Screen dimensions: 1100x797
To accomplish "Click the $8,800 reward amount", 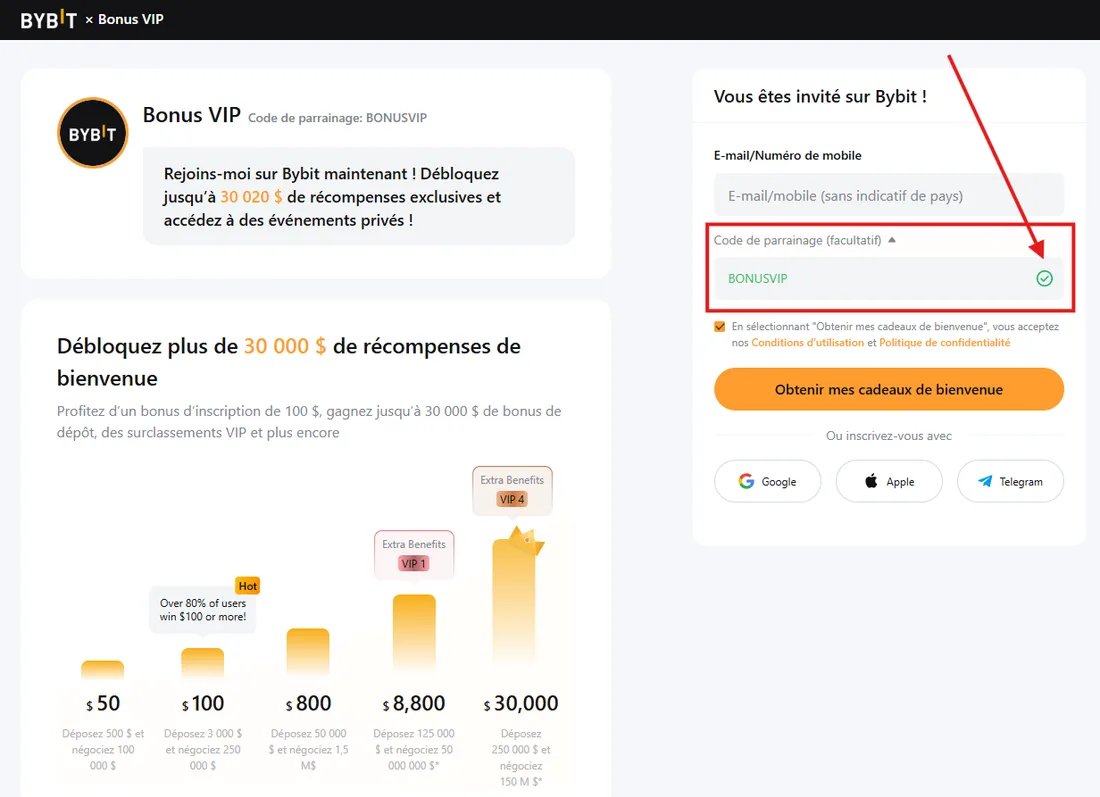I will coord(414,703).
